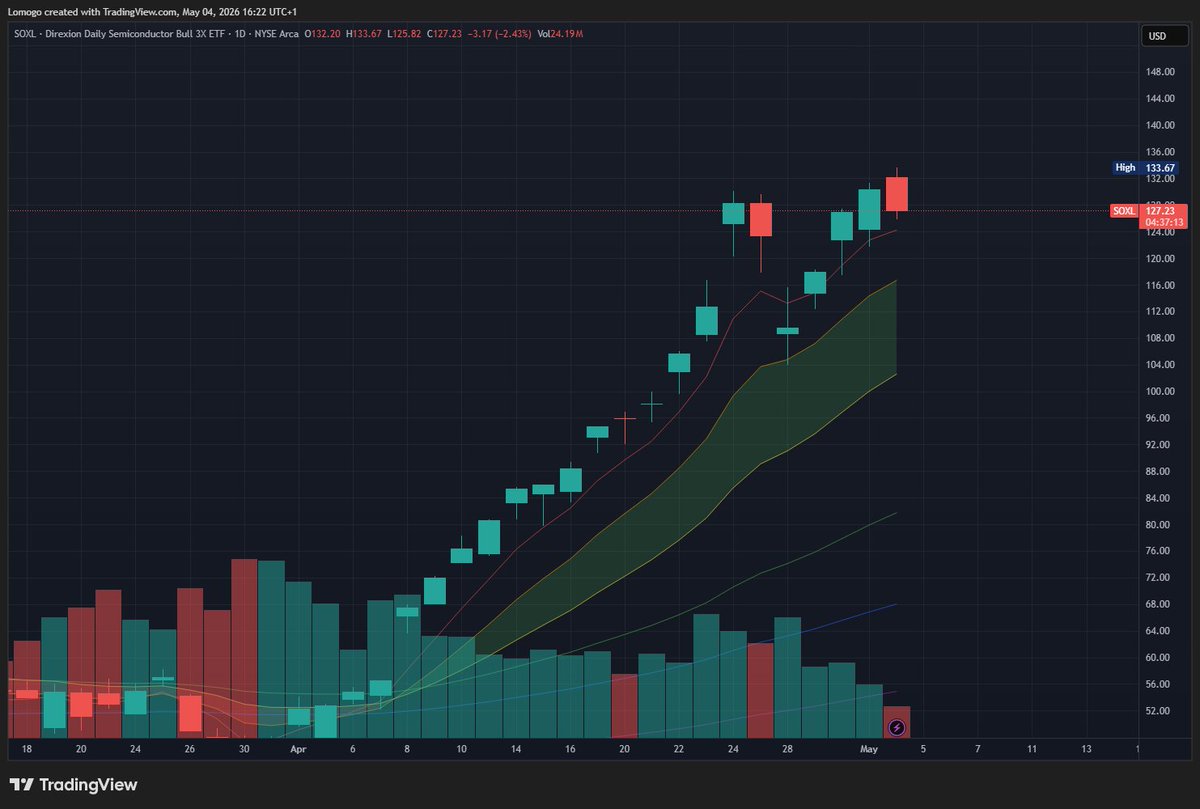Click the 18 date label on time axis

(27, 748)
